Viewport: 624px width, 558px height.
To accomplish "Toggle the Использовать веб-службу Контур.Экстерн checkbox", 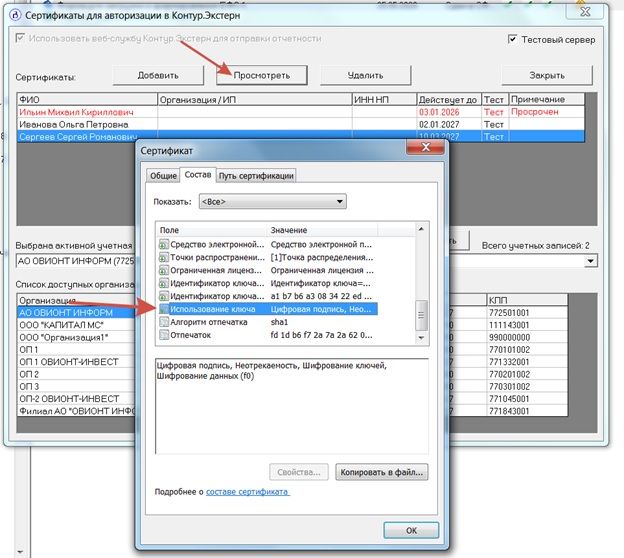I will click(x=20, y=38).
